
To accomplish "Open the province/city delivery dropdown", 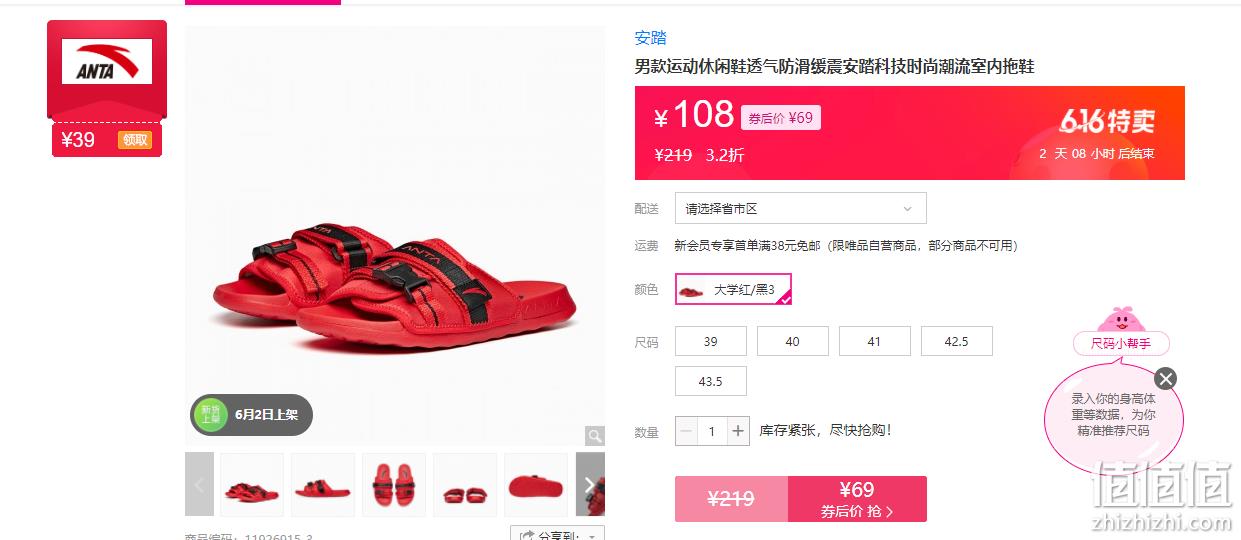I will tap(801, 208).
